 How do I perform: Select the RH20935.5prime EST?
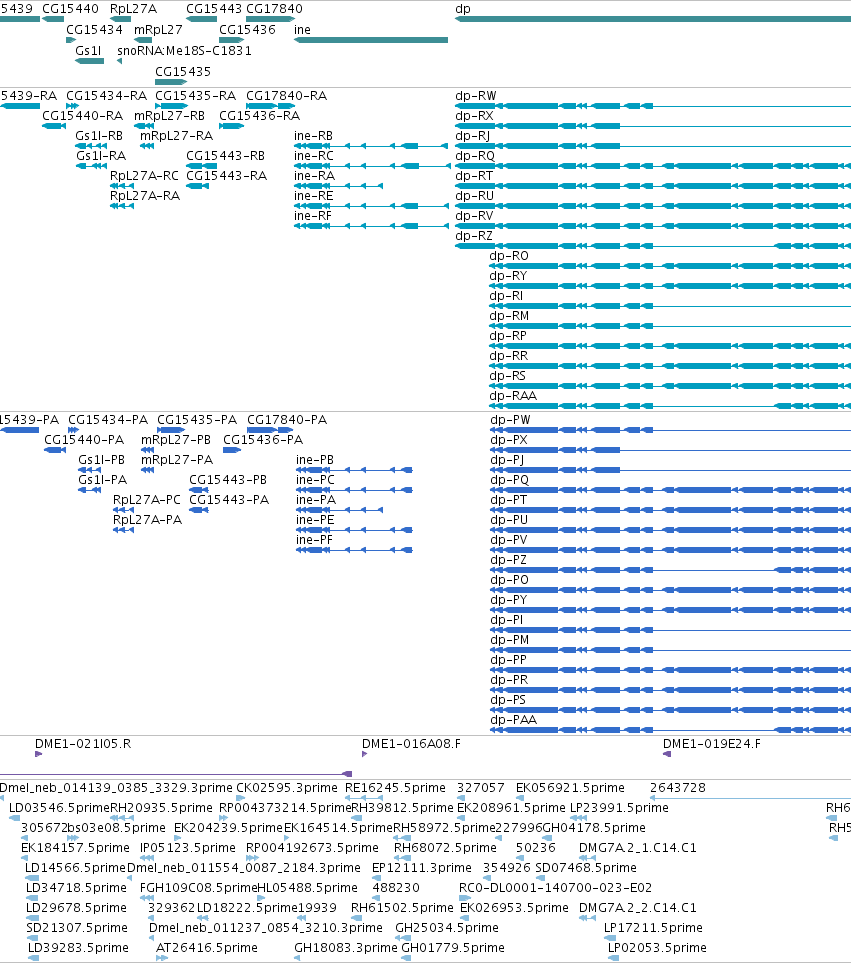tap(122, 818)
